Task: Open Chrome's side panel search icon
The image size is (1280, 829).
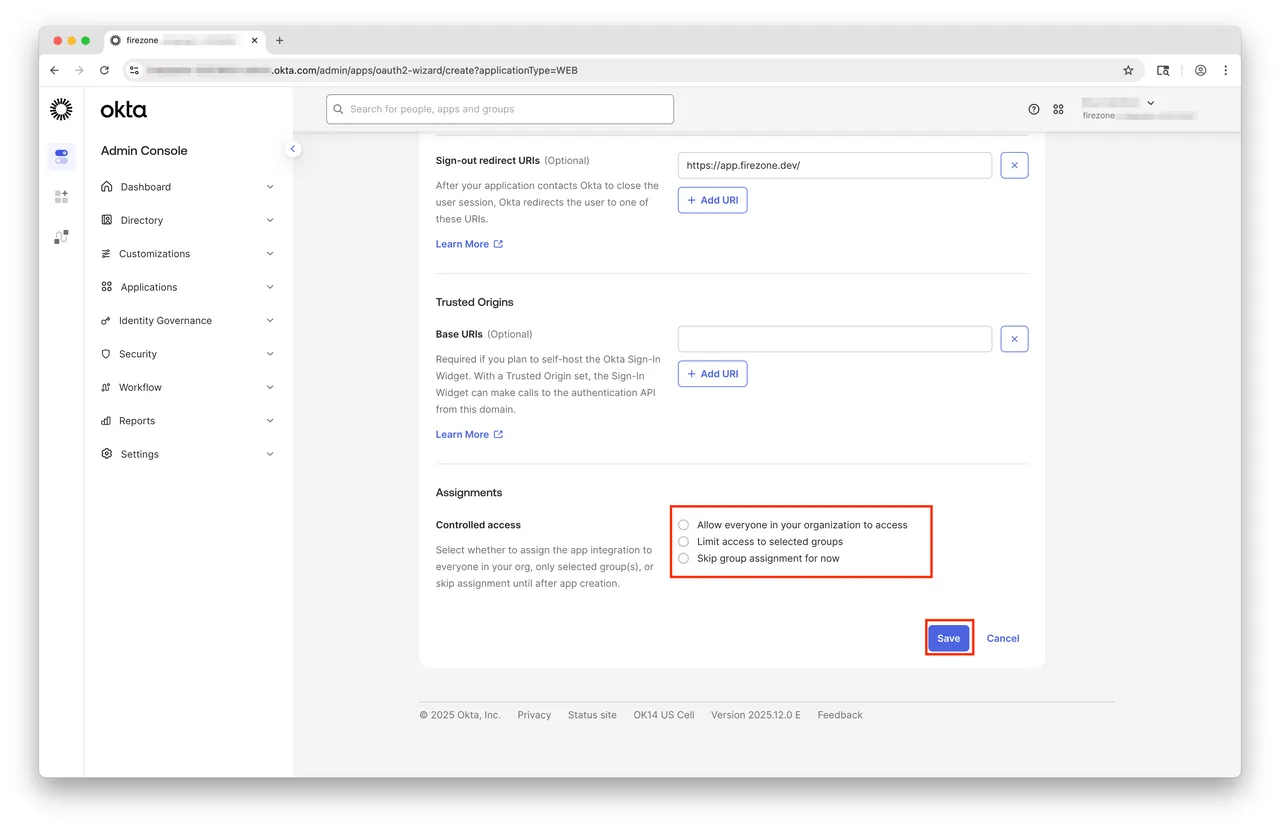Action: pos(1163,70)
